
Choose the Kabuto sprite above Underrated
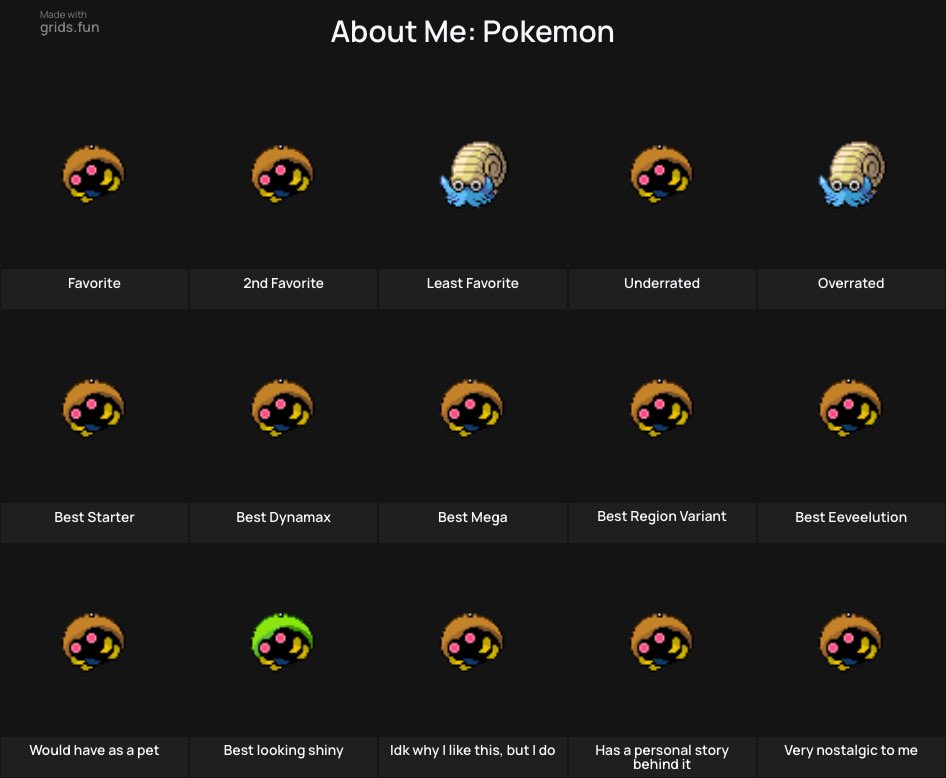point(662,174)
